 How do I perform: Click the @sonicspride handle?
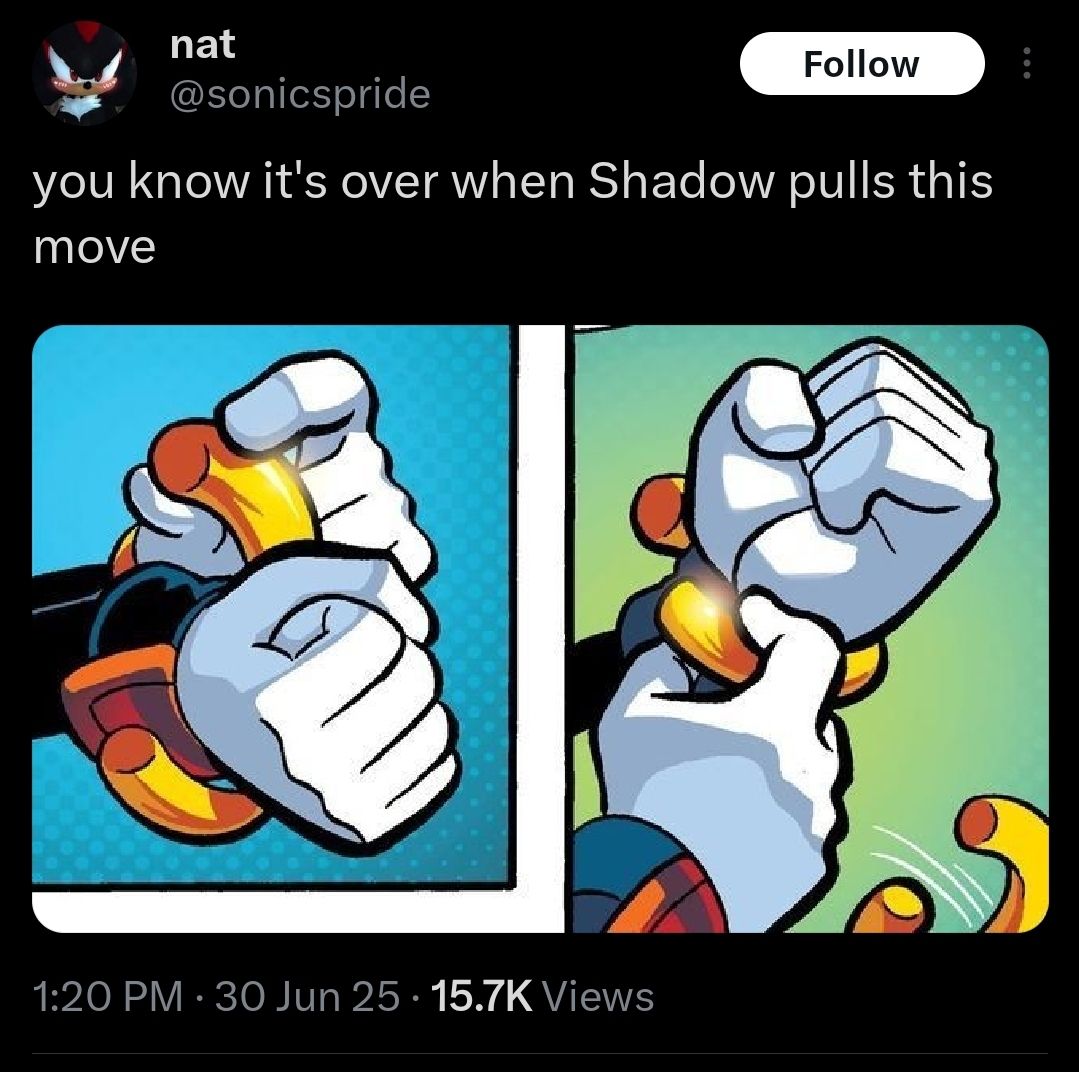pyautogui.click(x=299, y=94)
